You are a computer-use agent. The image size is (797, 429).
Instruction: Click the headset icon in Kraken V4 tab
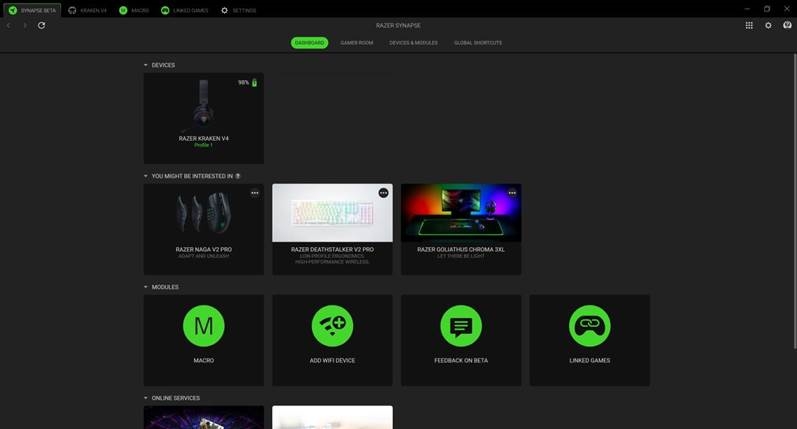coord(72,10)
